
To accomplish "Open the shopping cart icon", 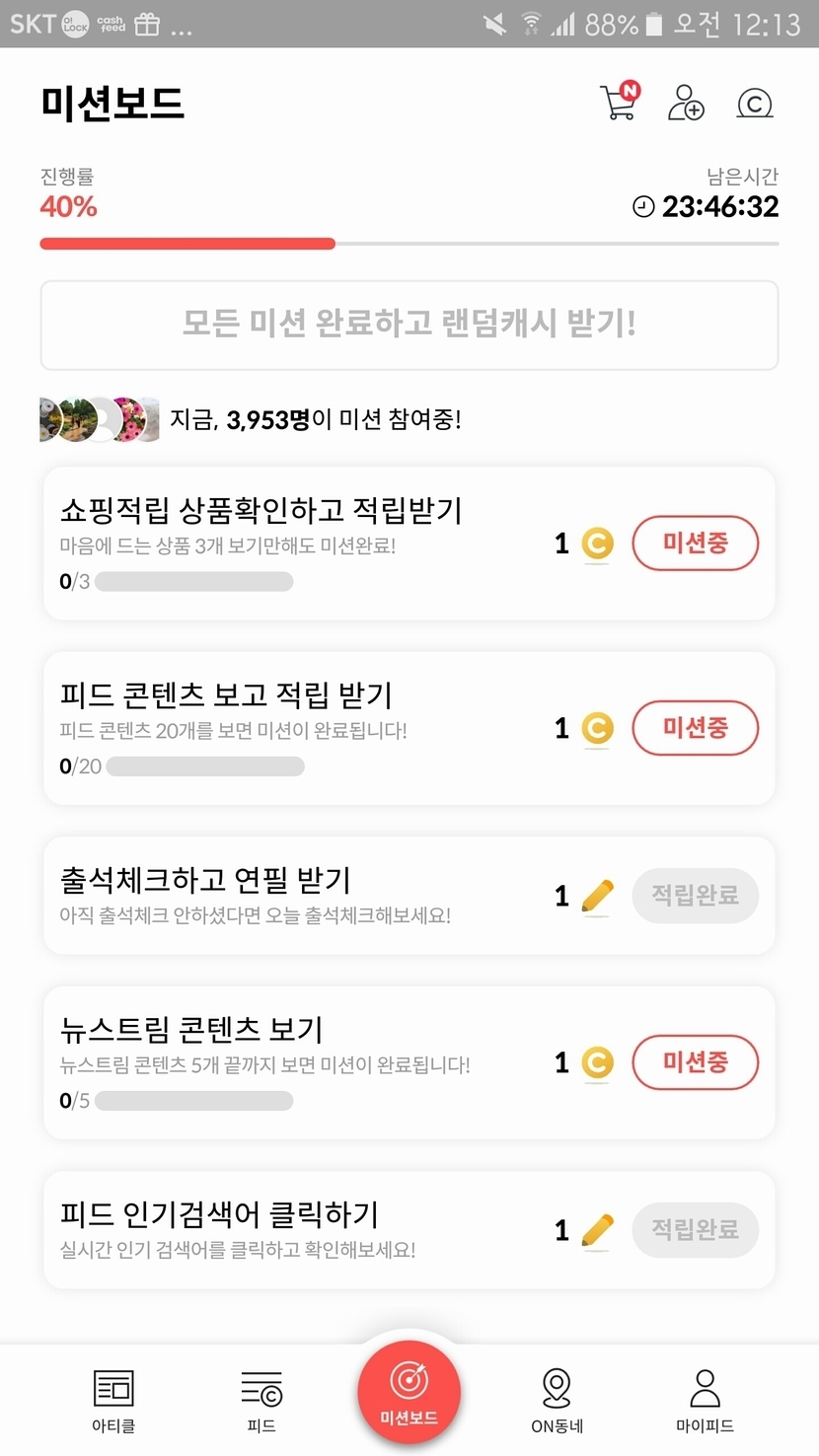I will [620, 103].
